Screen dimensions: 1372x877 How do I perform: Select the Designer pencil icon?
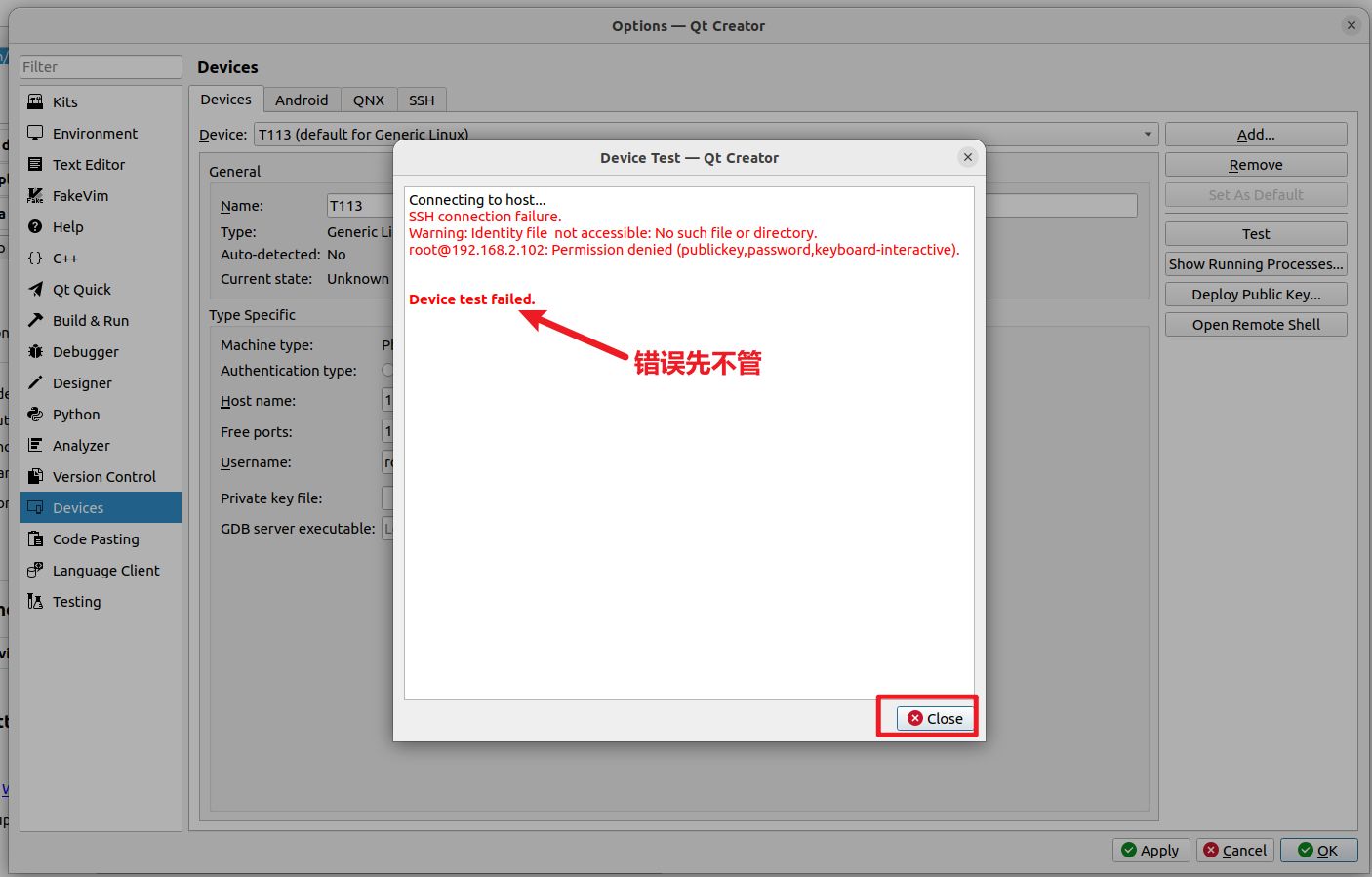point(35,382)
